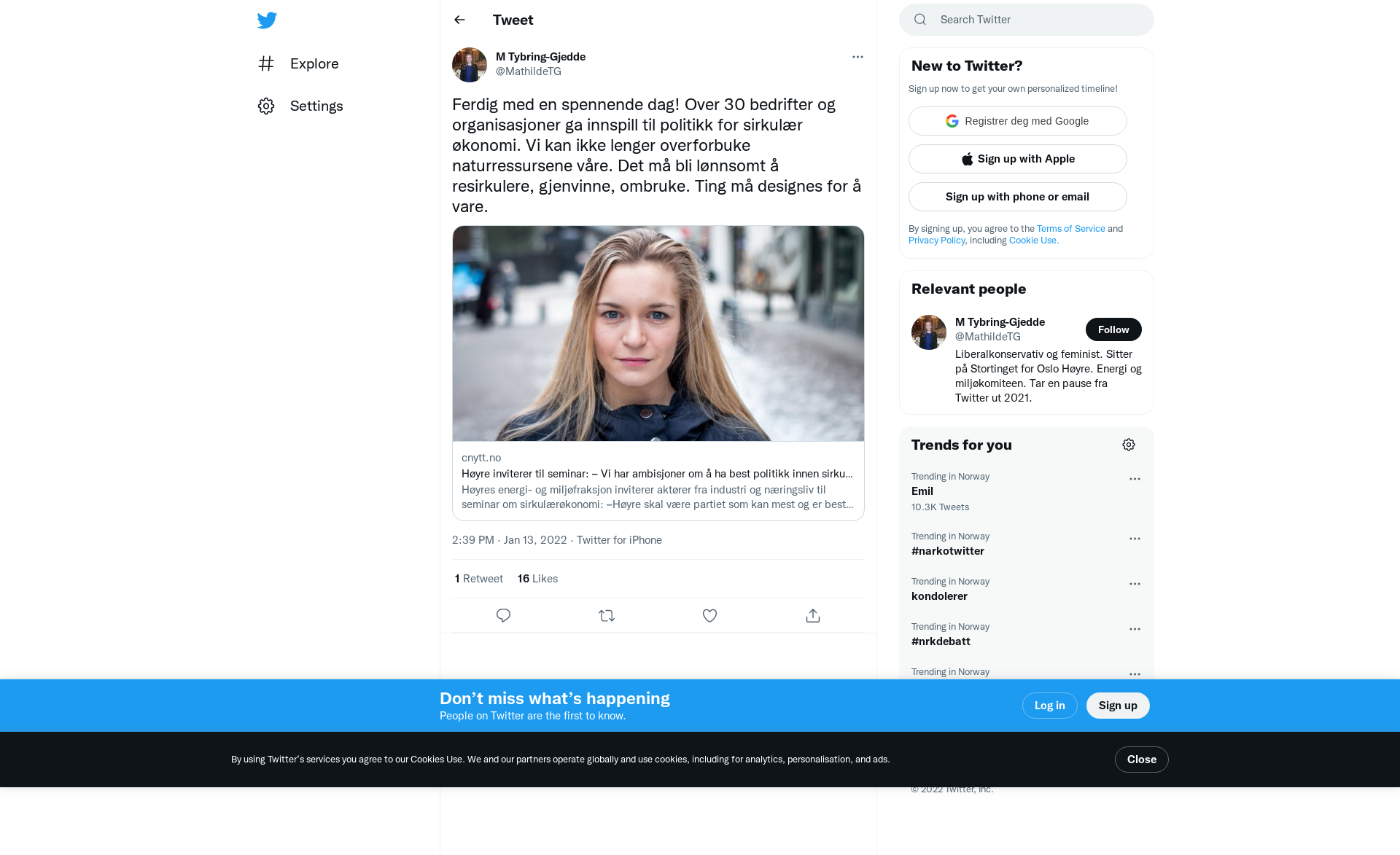View the 16 Likes list
1400x855 pixels.
537,578
